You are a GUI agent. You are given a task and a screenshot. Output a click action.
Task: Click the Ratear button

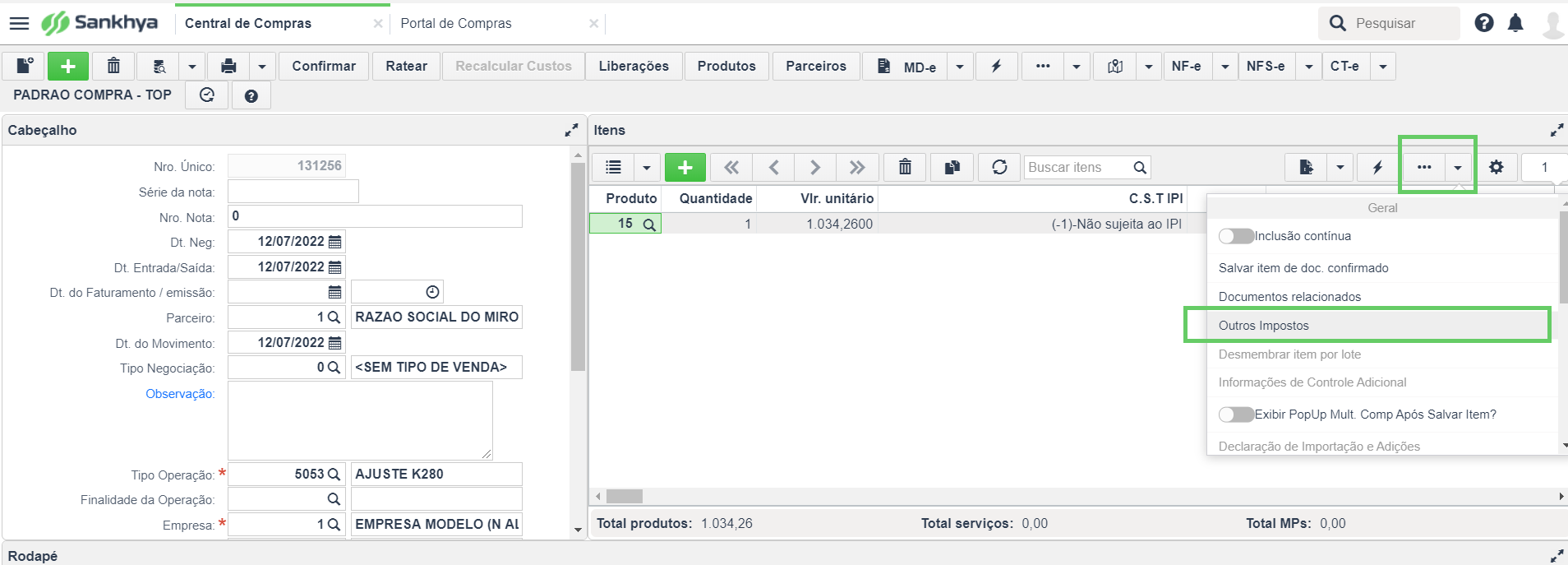[407, 66]
